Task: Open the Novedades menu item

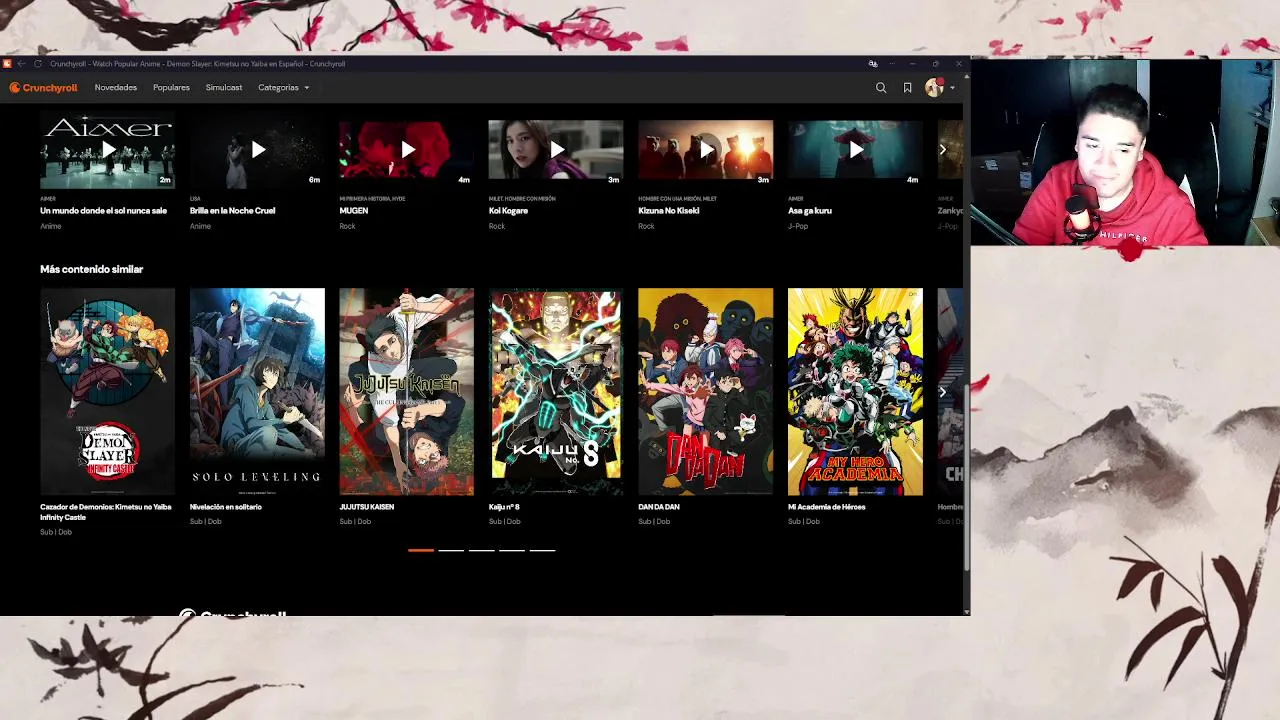Action: click(x=116, y=88)
